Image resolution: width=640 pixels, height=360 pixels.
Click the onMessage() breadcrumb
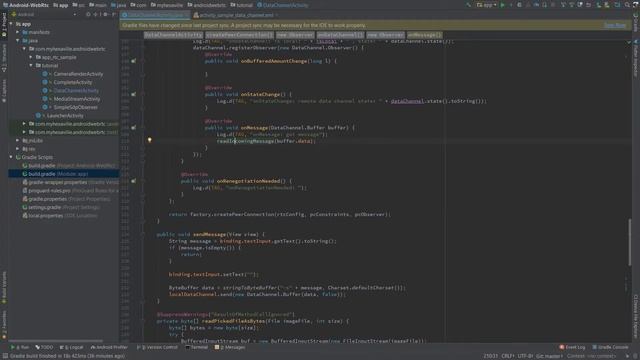click(424, 35)
